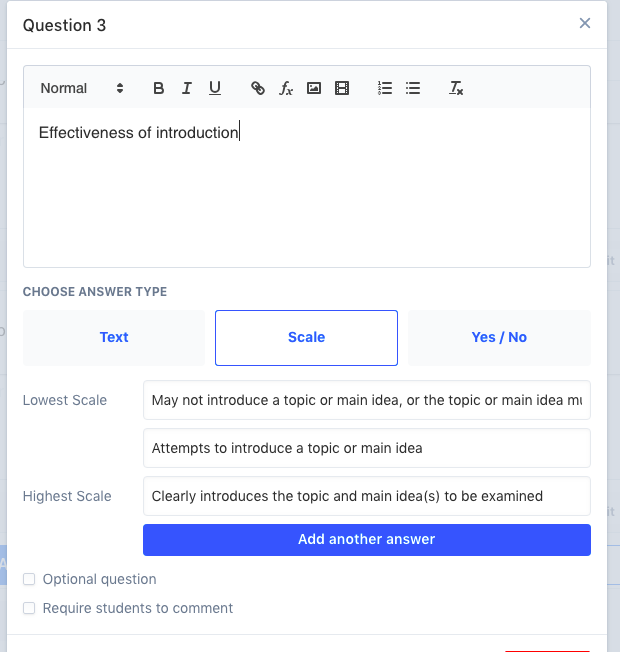Check Require students to comment
620x652 pixels.
29,608
